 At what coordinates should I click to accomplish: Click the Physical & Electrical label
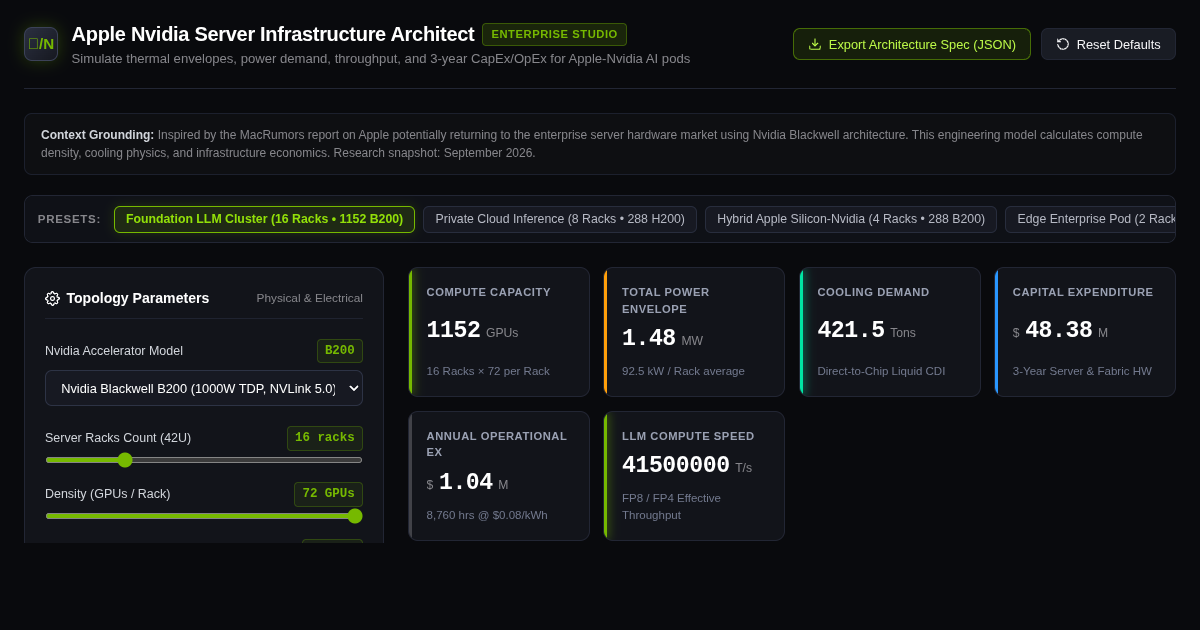(309, 298)
